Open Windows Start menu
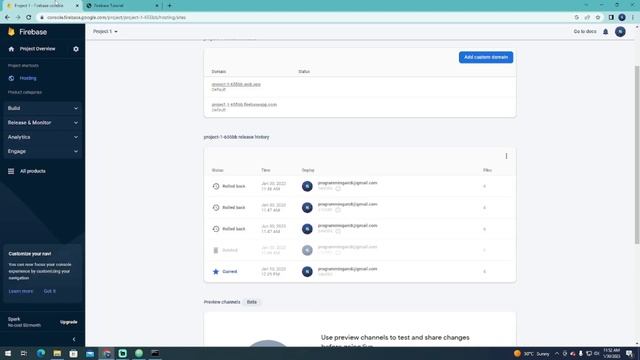Image resolution: width=640 pixels, height=360 pixels. coord(8,353)
